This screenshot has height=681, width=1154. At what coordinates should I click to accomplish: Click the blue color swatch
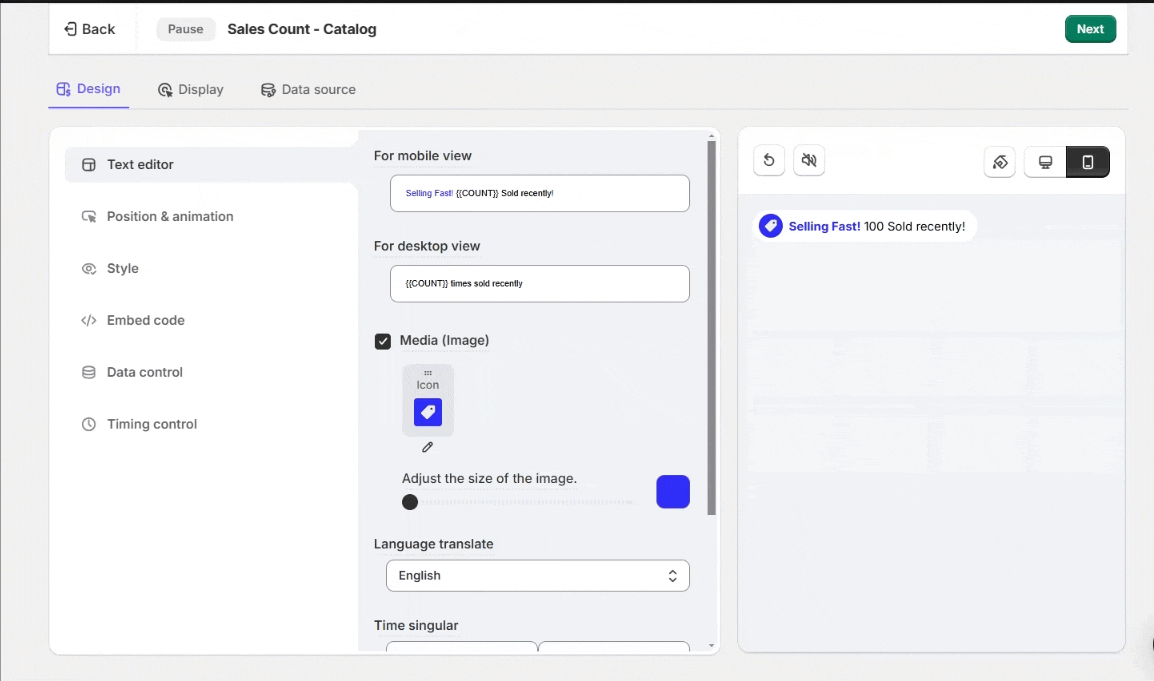(673, 492)
